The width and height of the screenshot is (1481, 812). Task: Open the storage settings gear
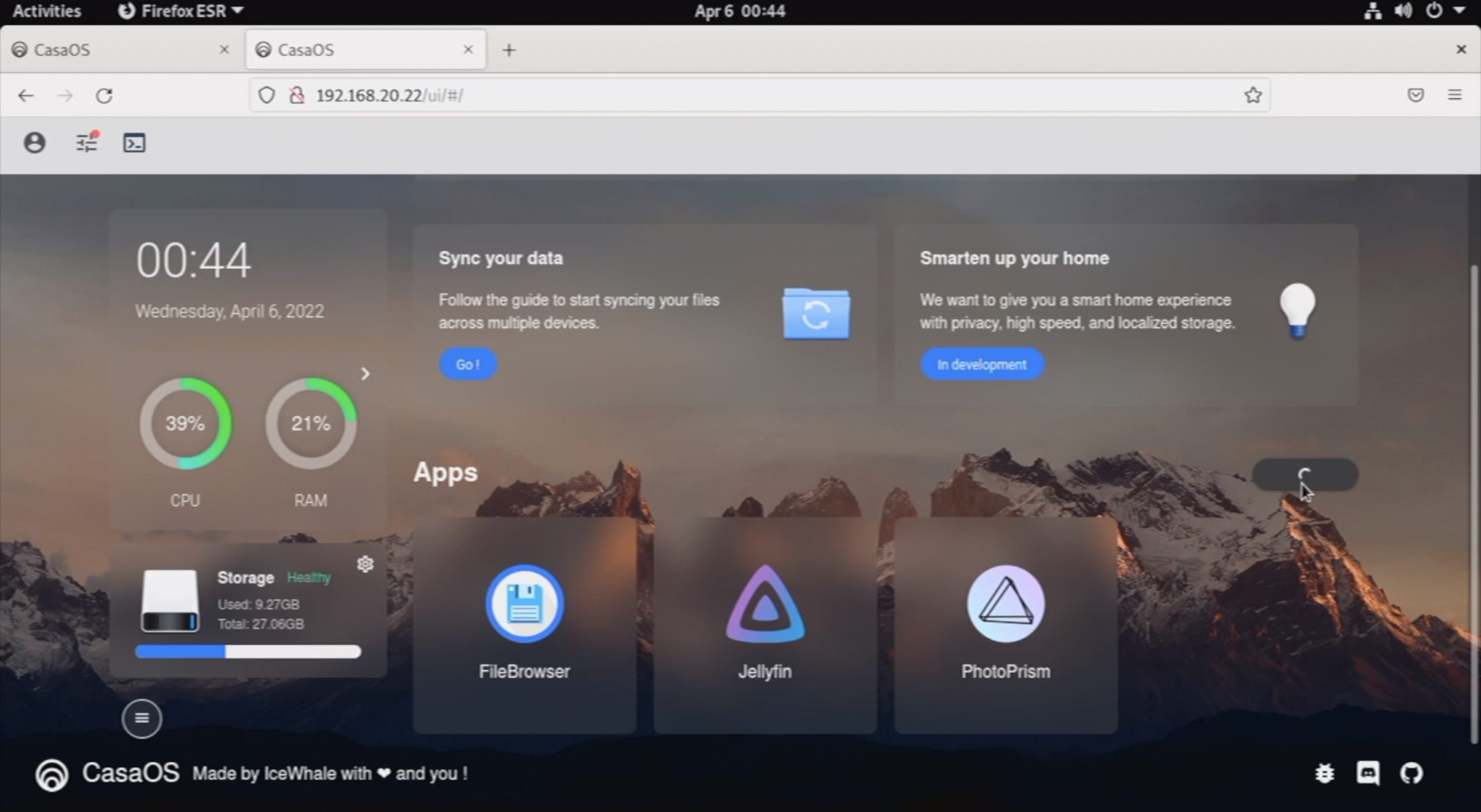[x=365, y=564]
